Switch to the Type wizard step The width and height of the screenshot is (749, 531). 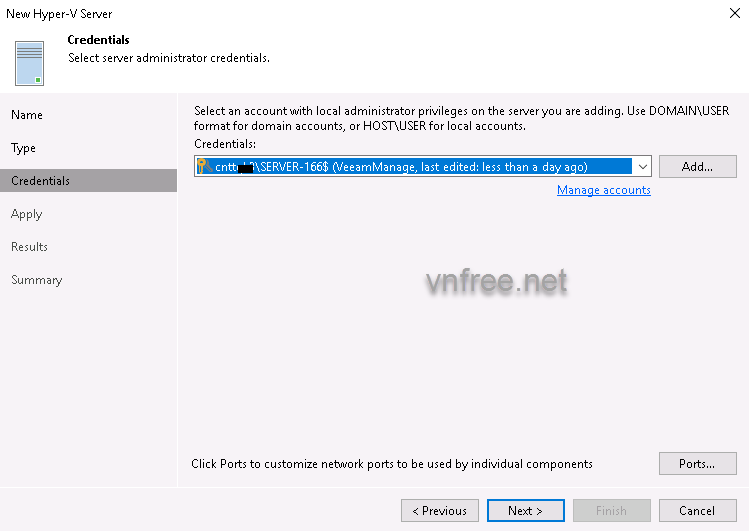click(24, 148)
